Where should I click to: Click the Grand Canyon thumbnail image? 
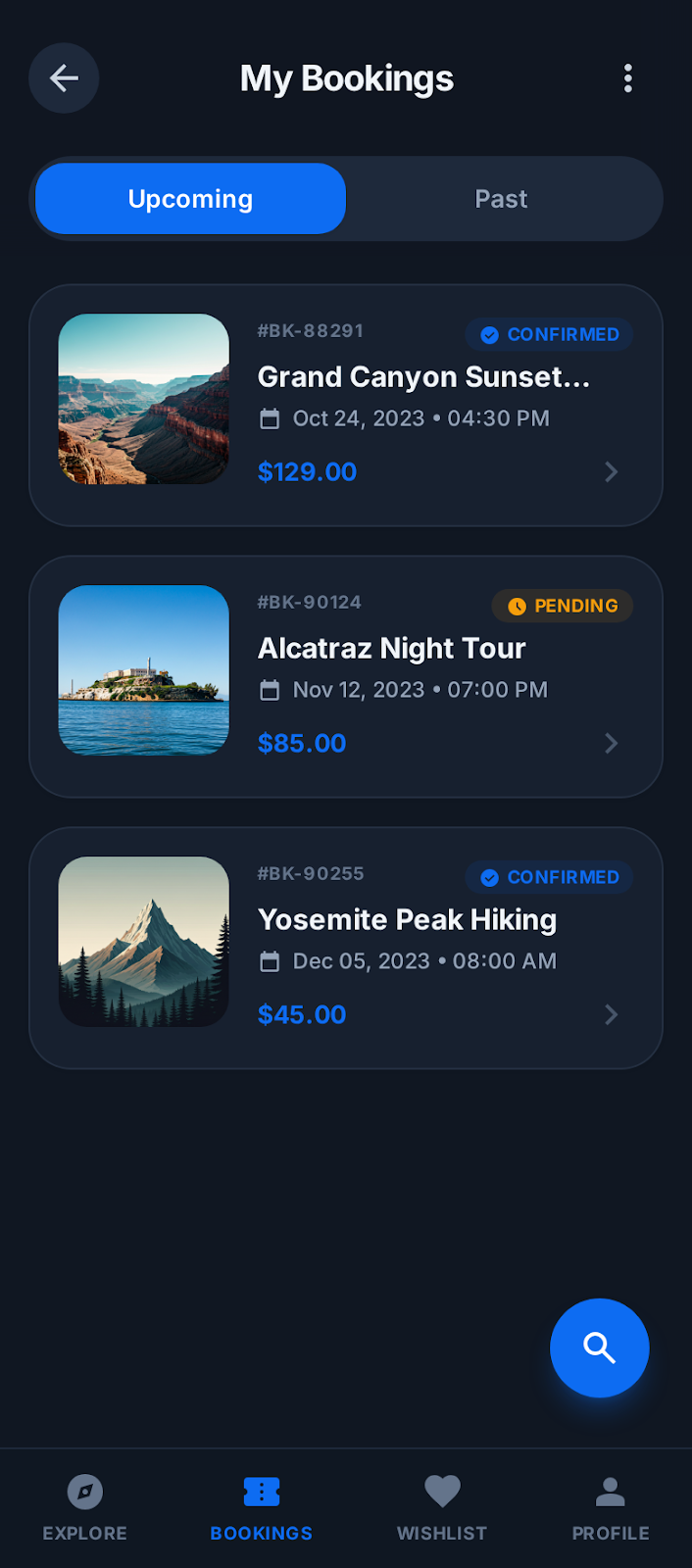point(144,399)
